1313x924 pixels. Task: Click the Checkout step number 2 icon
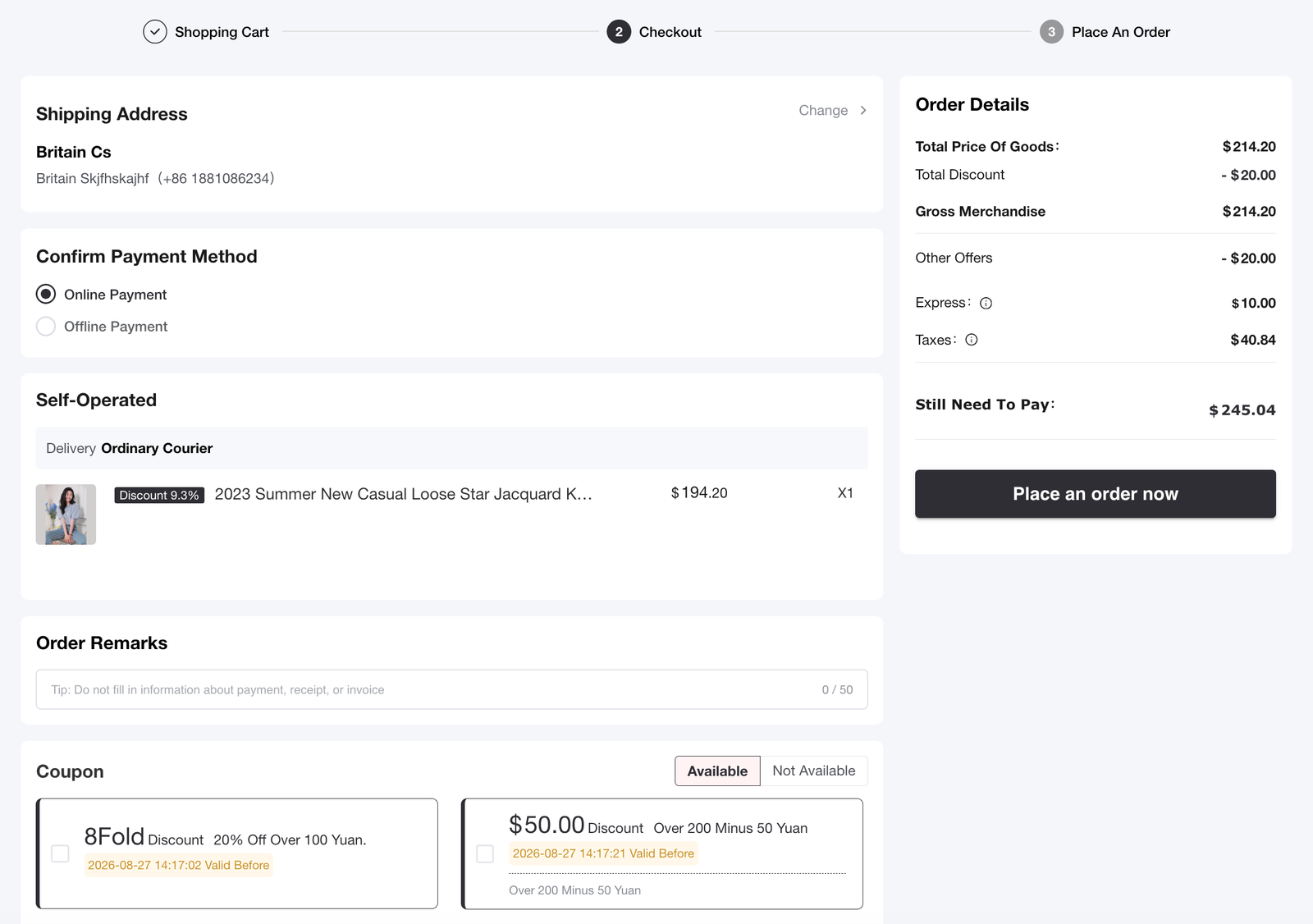pyautogui.click(x=619, y=32)
